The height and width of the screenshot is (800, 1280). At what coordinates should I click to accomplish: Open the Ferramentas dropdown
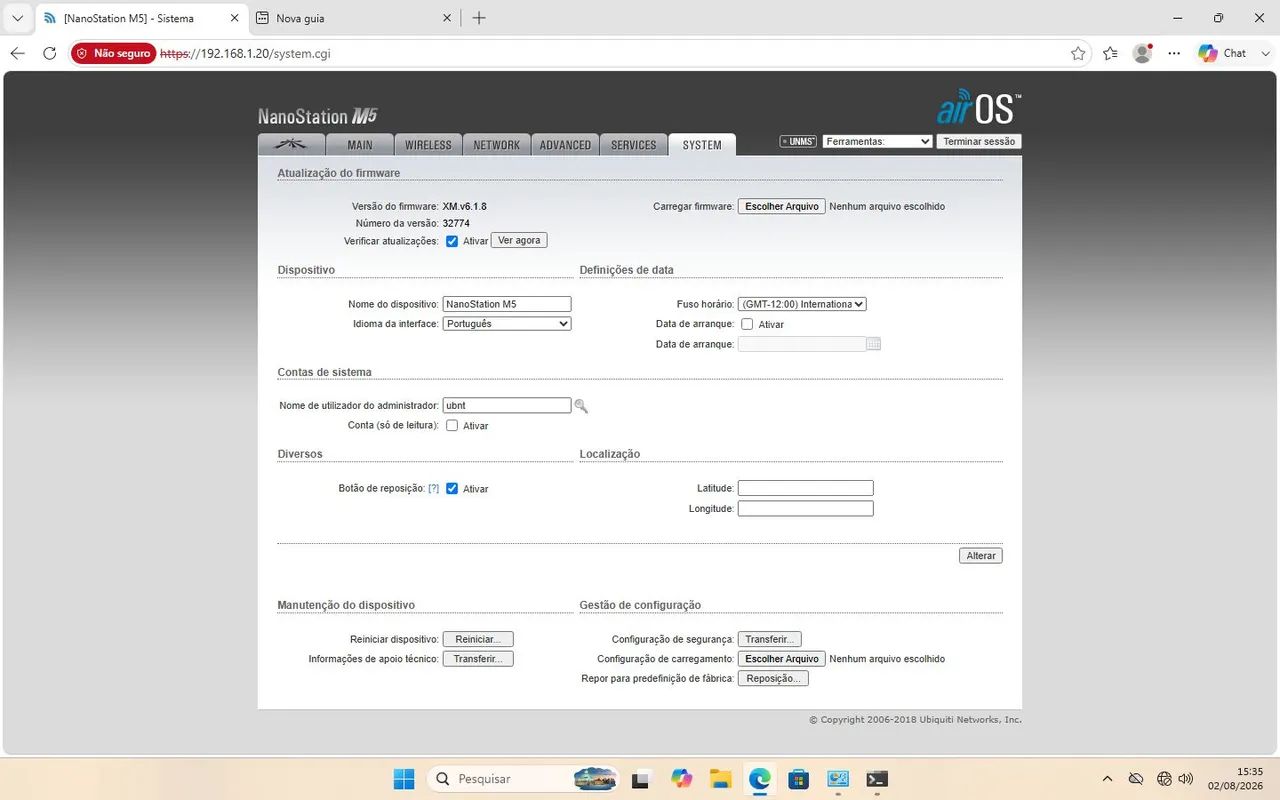877,142
